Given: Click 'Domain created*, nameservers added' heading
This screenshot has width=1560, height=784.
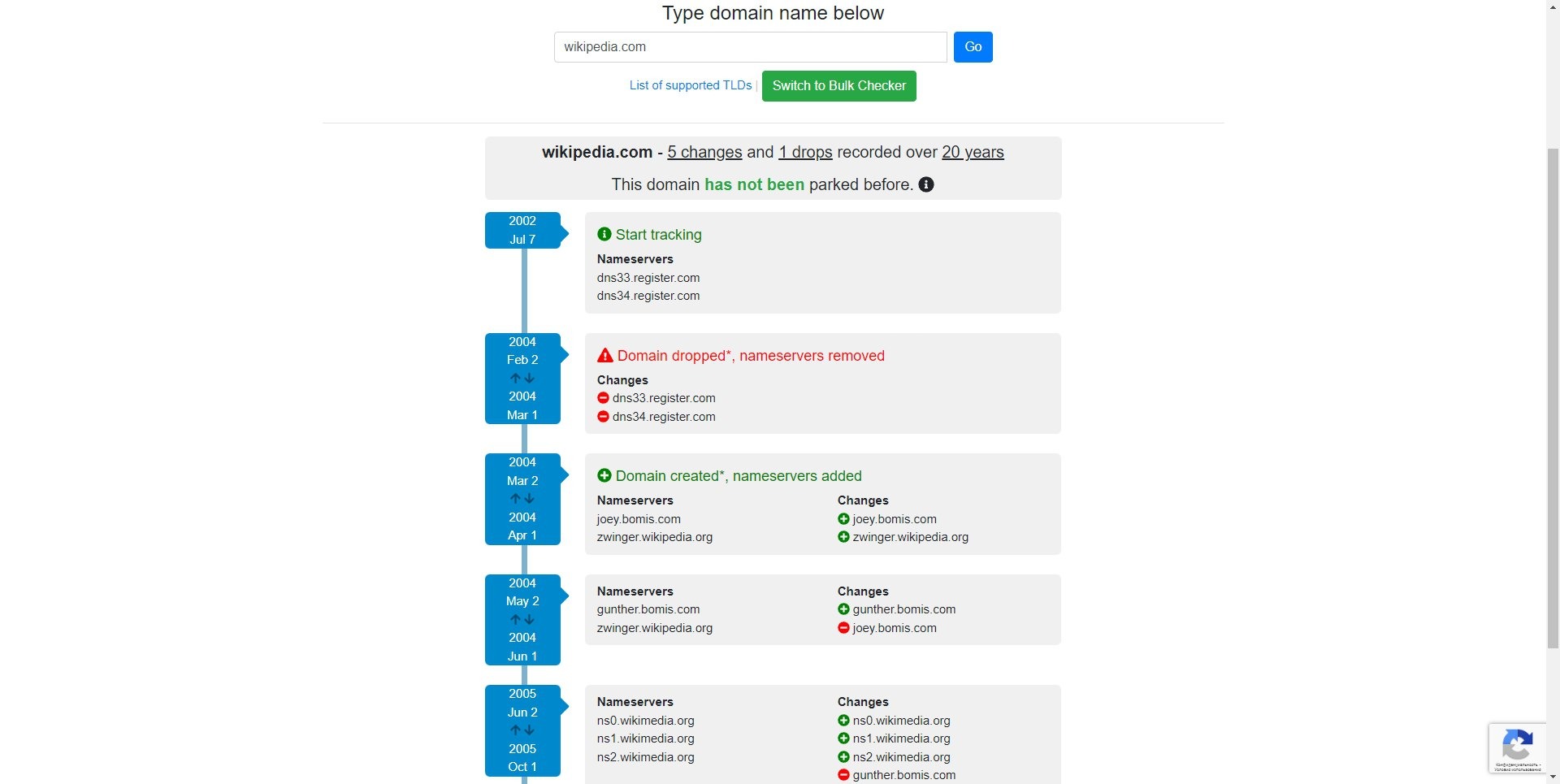Looking at the screenshot, I should click(x=739, y=476).
